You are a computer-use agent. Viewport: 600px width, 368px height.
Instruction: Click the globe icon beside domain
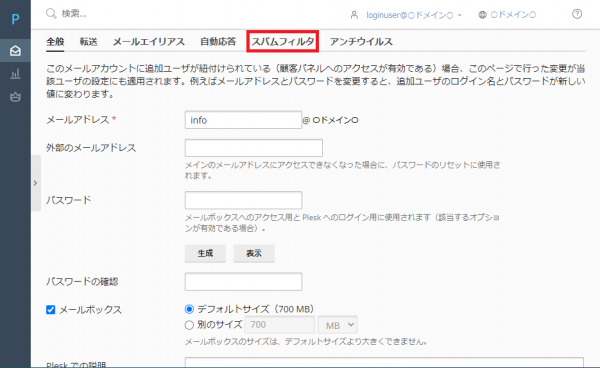pos(482,15)
